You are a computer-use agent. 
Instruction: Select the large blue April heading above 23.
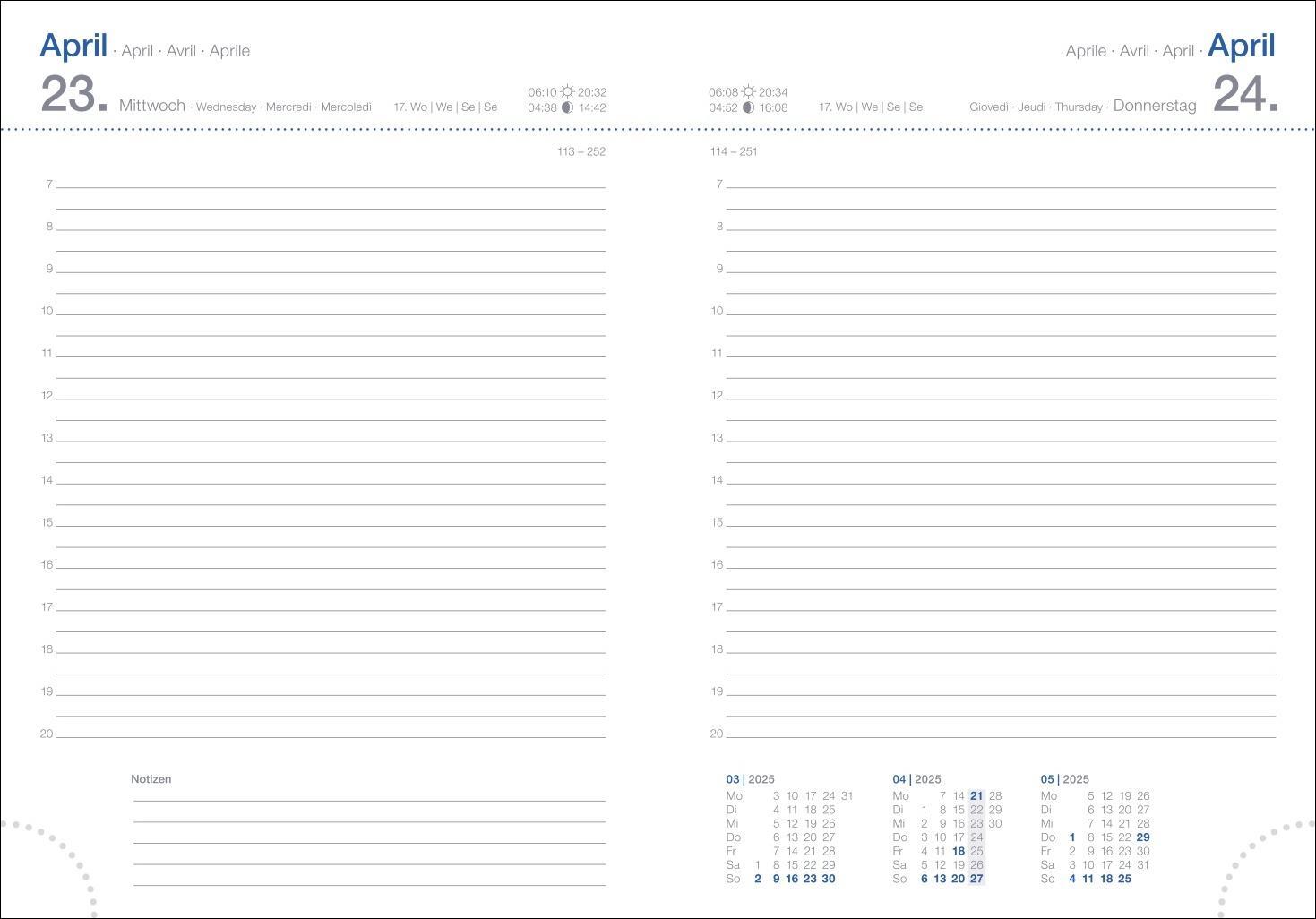tap(73, 46)
